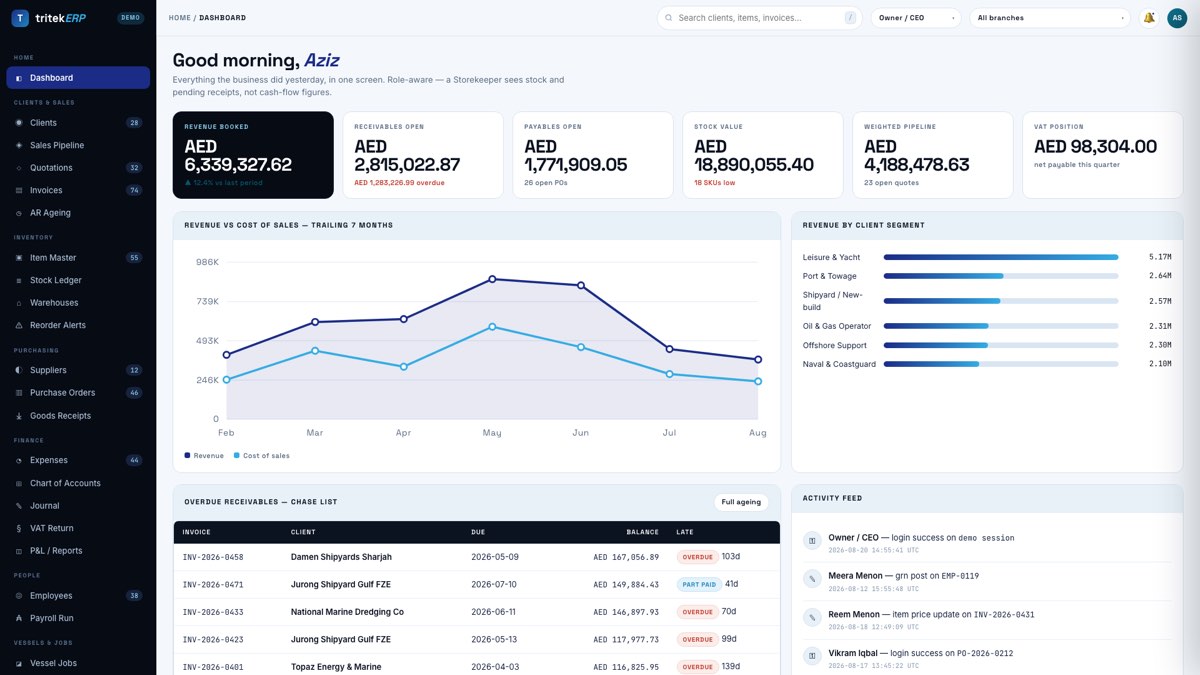Viewport: 1200px width, 675px height.
Task: Open the Receivables Open KPI card
Action: tap(423, 155)
